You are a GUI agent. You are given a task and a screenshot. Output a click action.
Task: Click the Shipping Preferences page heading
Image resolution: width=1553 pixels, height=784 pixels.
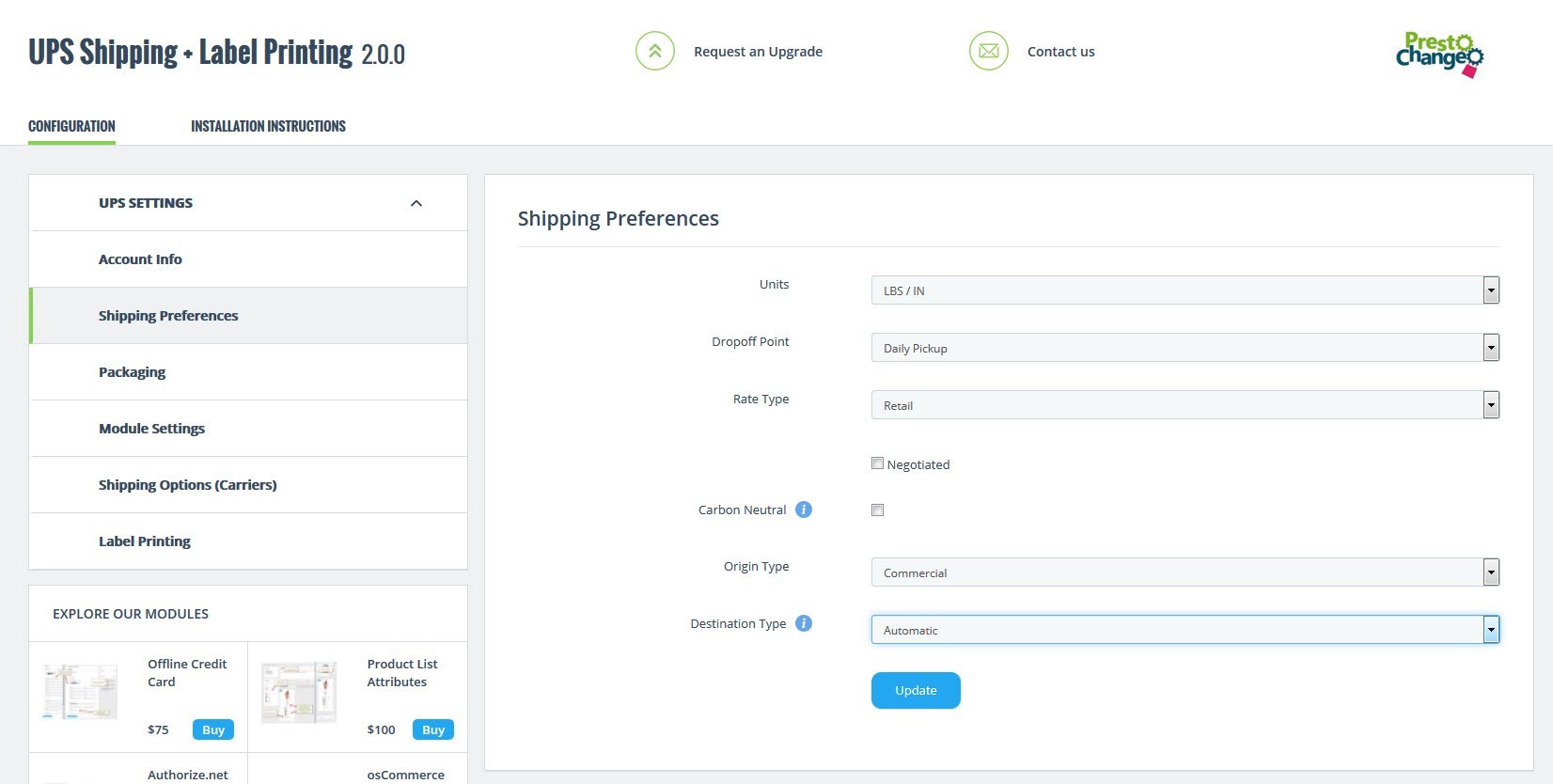(618, 219)
